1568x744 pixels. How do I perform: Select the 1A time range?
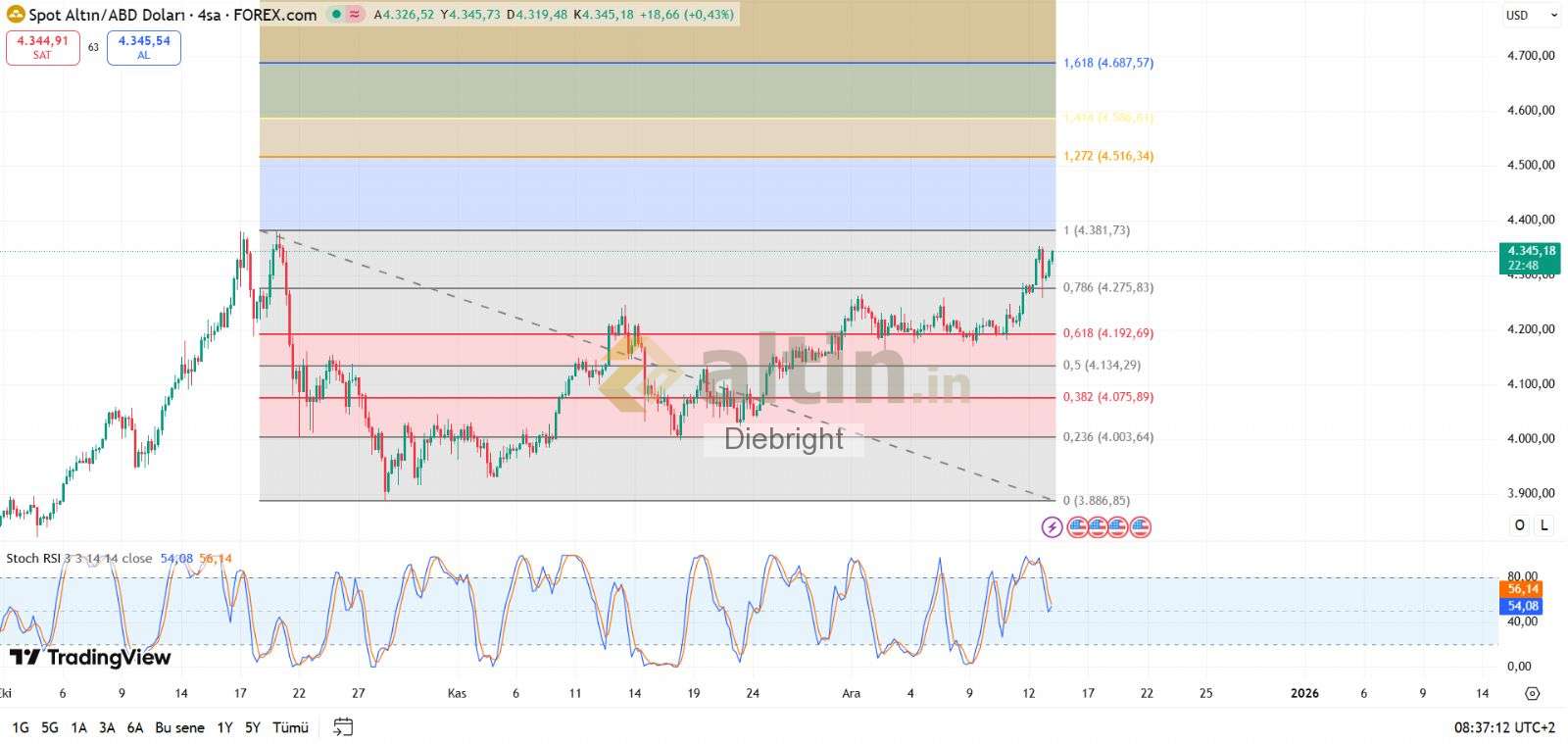79,727
